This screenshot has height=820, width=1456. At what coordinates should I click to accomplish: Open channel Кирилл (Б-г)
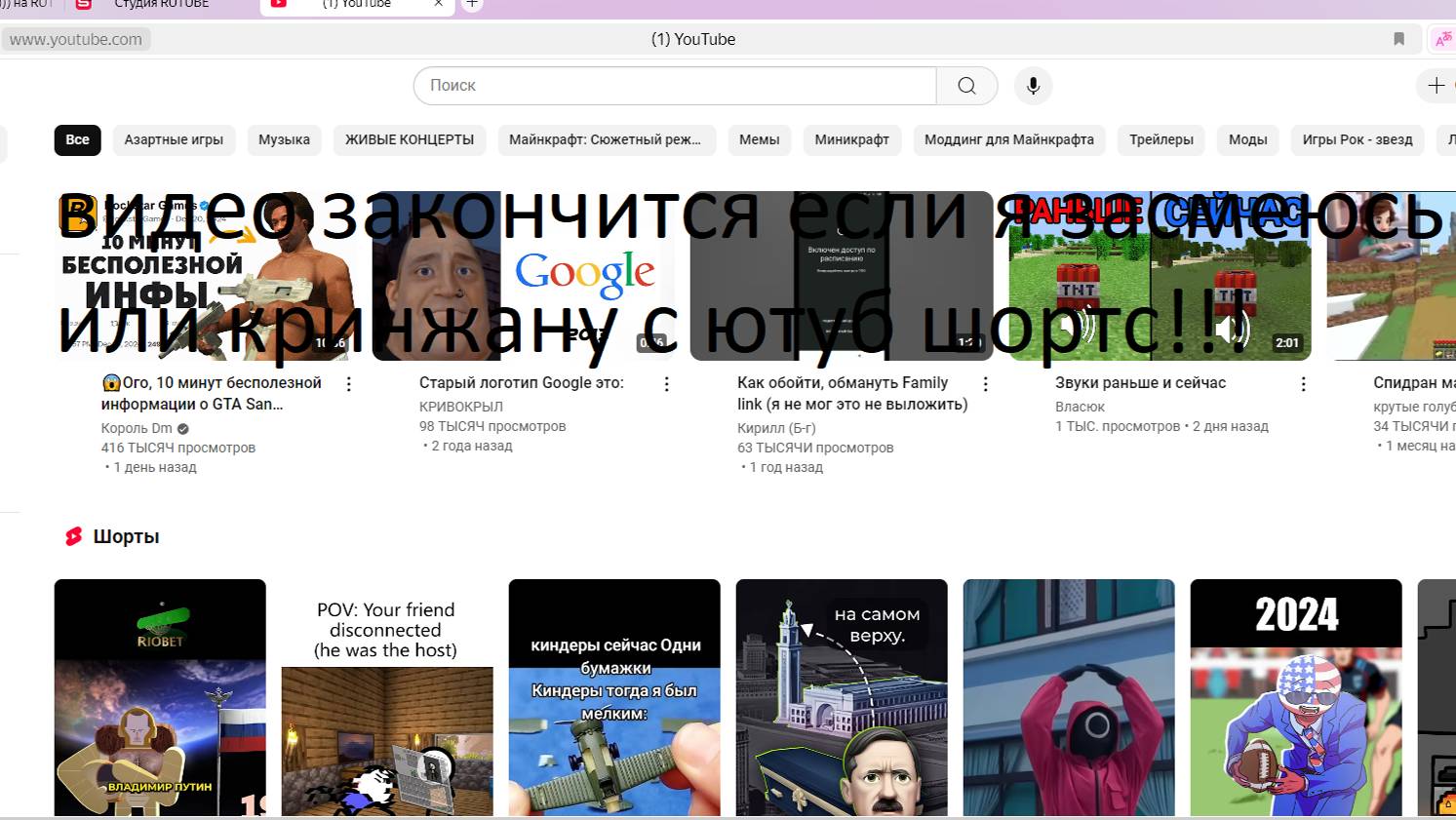click(776, 428)
